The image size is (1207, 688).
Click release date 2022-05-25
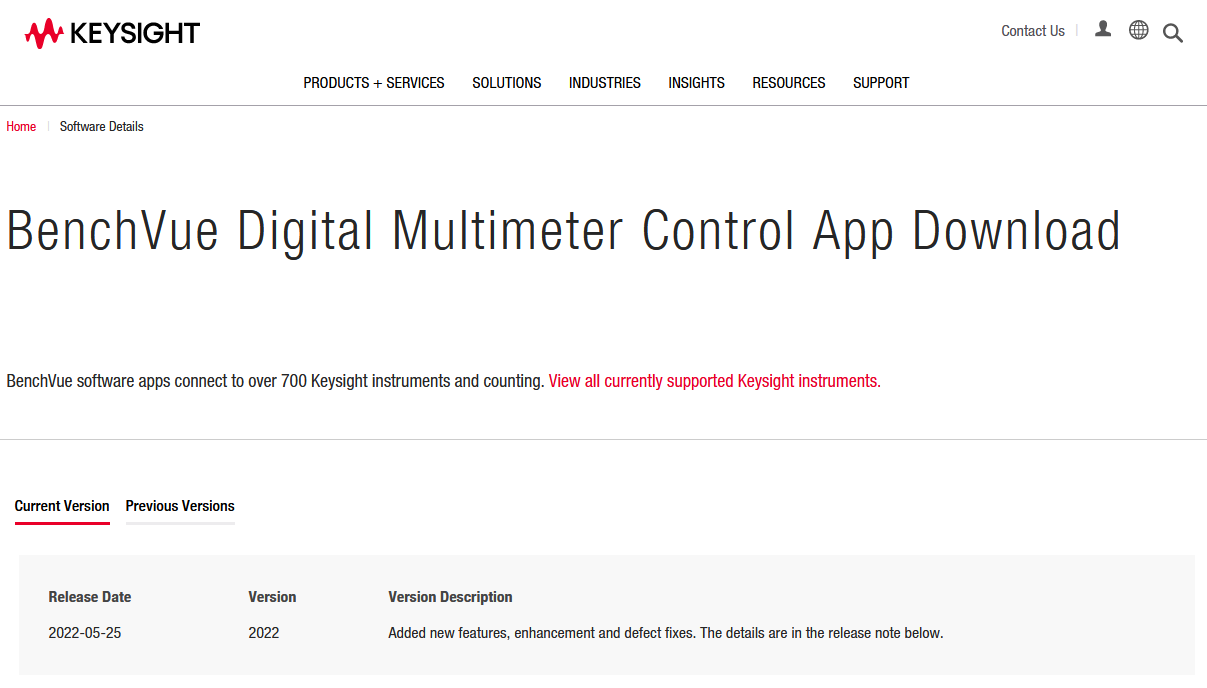click(85, 633)
